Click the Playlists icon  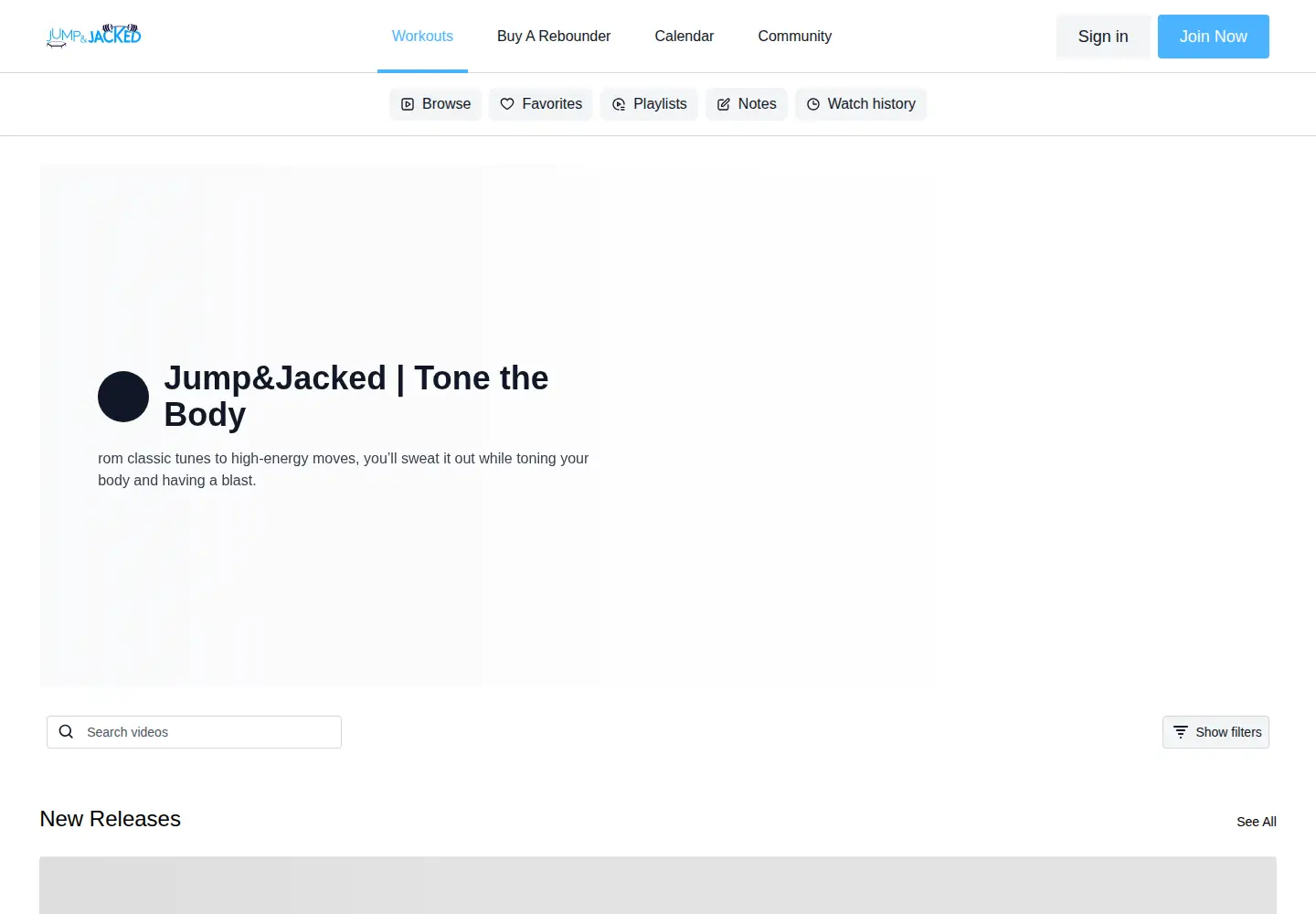click(619, 104)
